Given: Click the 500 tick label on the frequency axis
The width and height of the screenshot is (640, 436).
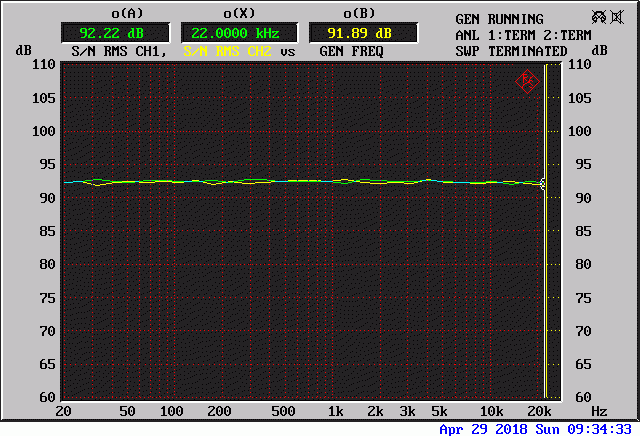Looking at the screenshot, I should 283,411.
